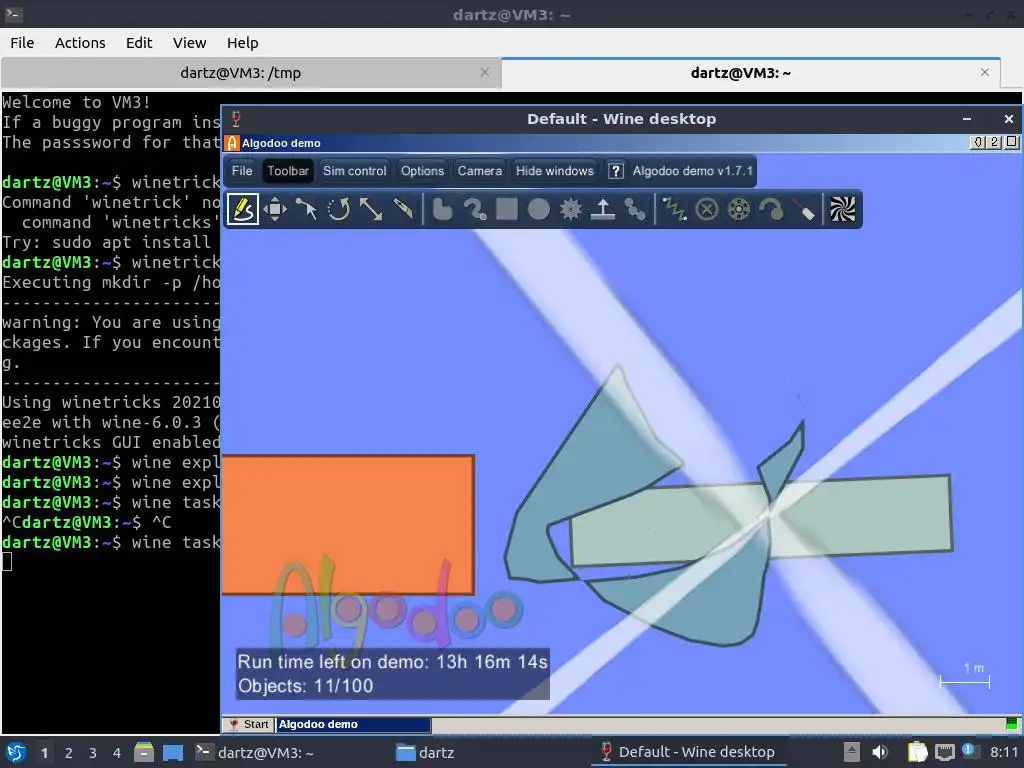Image resolution: width=1024 pixels, height=768 pixels.
Task: Select the Box tool square icon
Action: pyautogui.click(x=507, y=209)
